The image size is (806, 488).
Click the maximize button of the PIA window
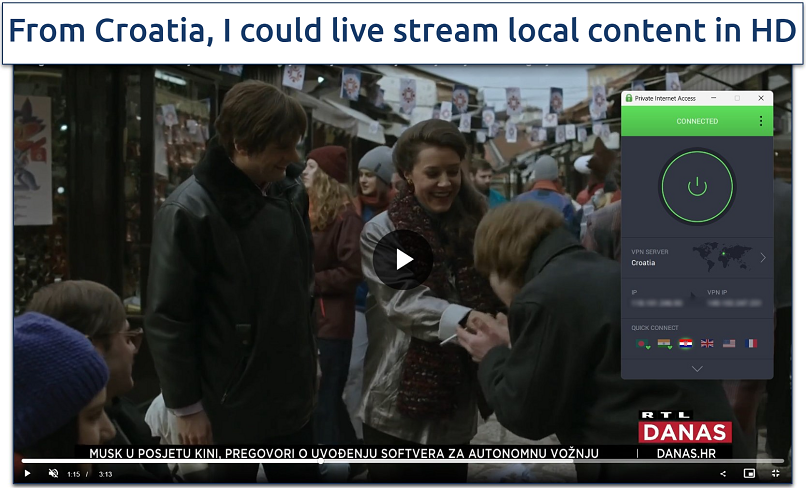coord(737,98)
